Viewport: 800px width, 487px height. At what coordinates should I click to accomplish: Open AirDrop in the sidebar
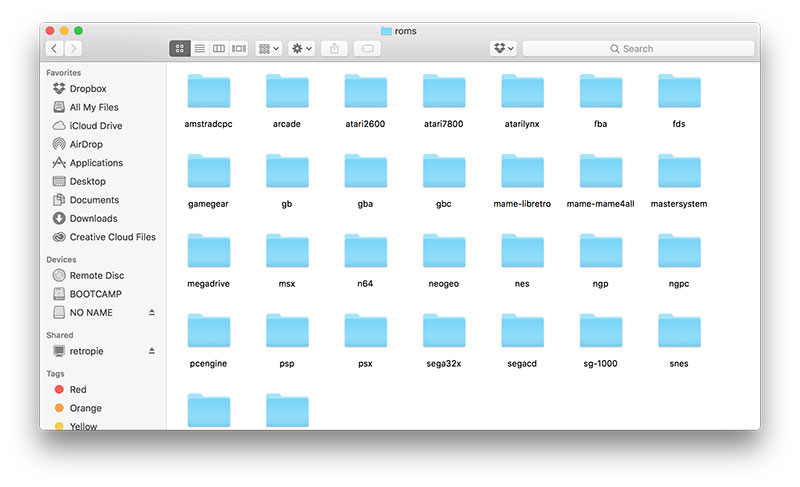pyautogui.click(x=85, y=144)
